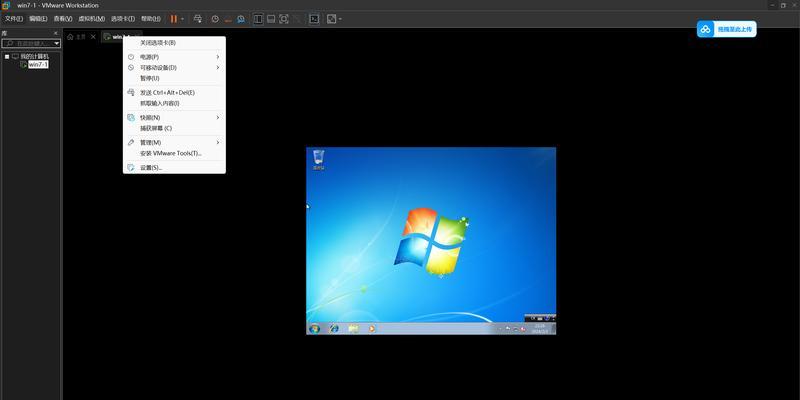Click the console view toolbar icon

click(x=315, y=19)
